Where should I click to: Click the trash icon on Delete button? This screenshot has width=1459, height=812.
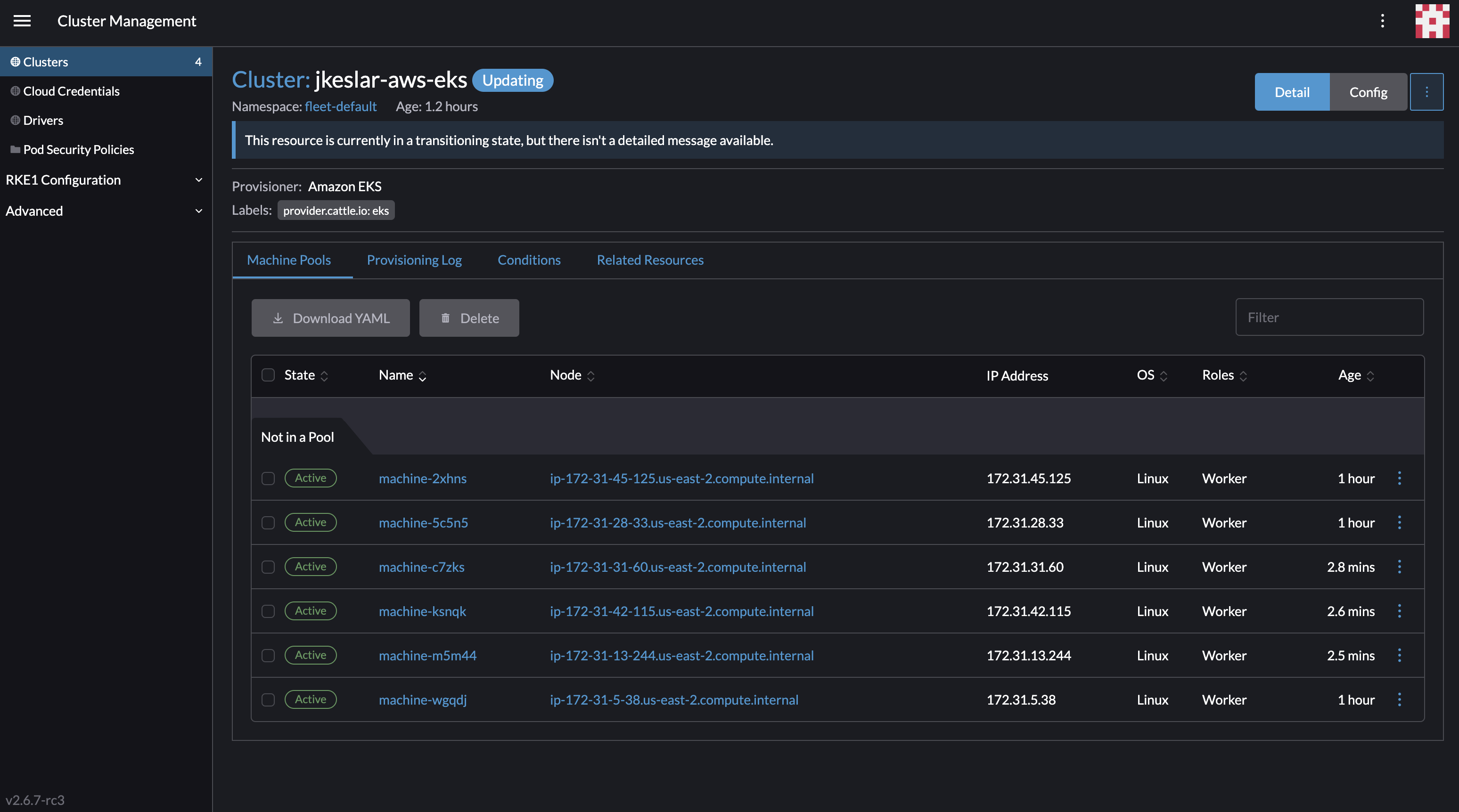click(x=445, y=317)
